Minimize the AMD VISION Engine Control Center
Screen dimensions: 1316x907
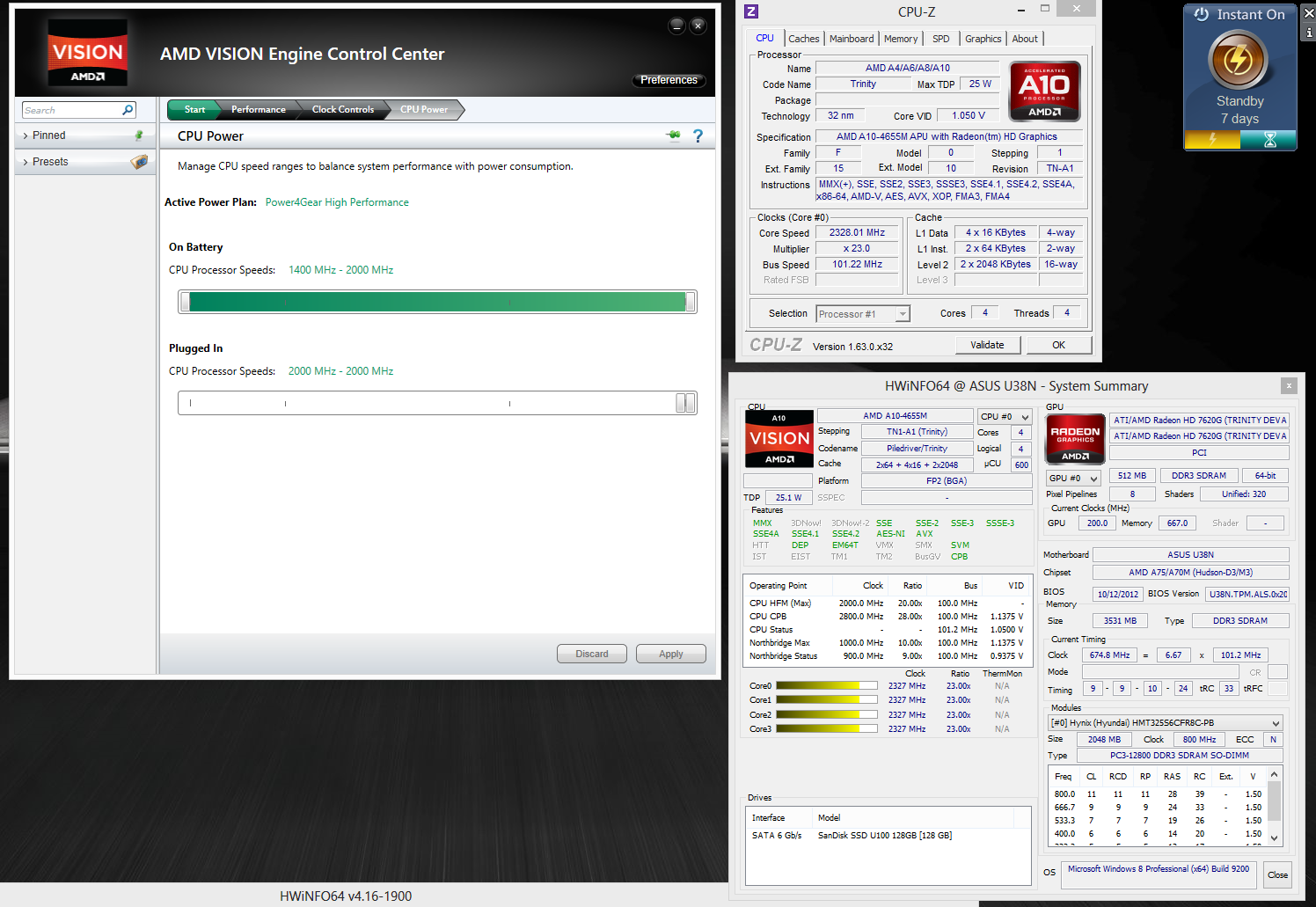click(x=676, y=26)
